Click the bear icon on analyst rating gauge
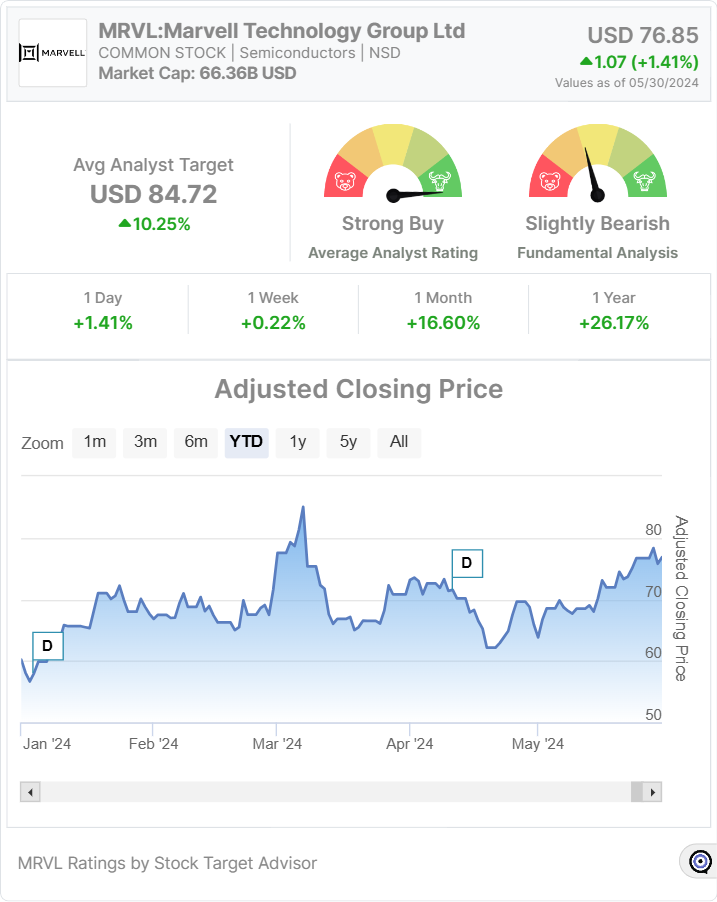Image resolution: width=717 pixels, height=902 pixels. pos(346,182)
